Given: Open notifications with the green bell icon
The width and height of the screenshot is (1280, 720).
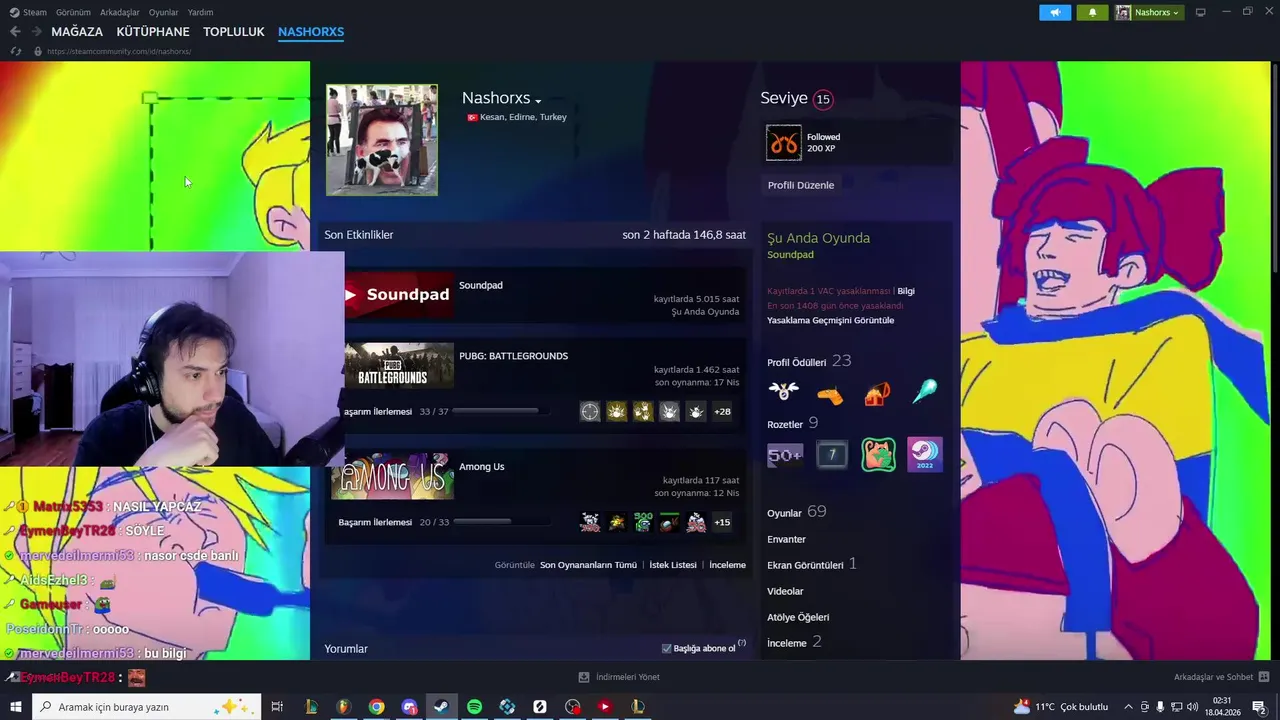Looking at the screenshot, I should pos(1092,12).
